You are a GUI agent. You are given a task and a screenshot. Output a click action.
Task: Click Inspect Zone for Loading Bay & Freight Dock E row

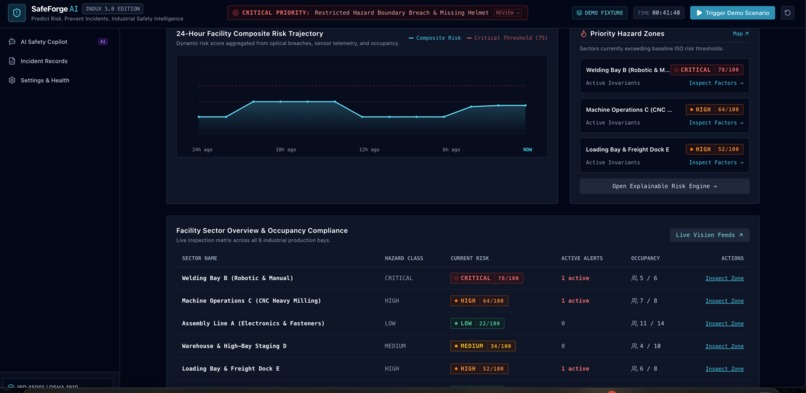coord(724,368)
